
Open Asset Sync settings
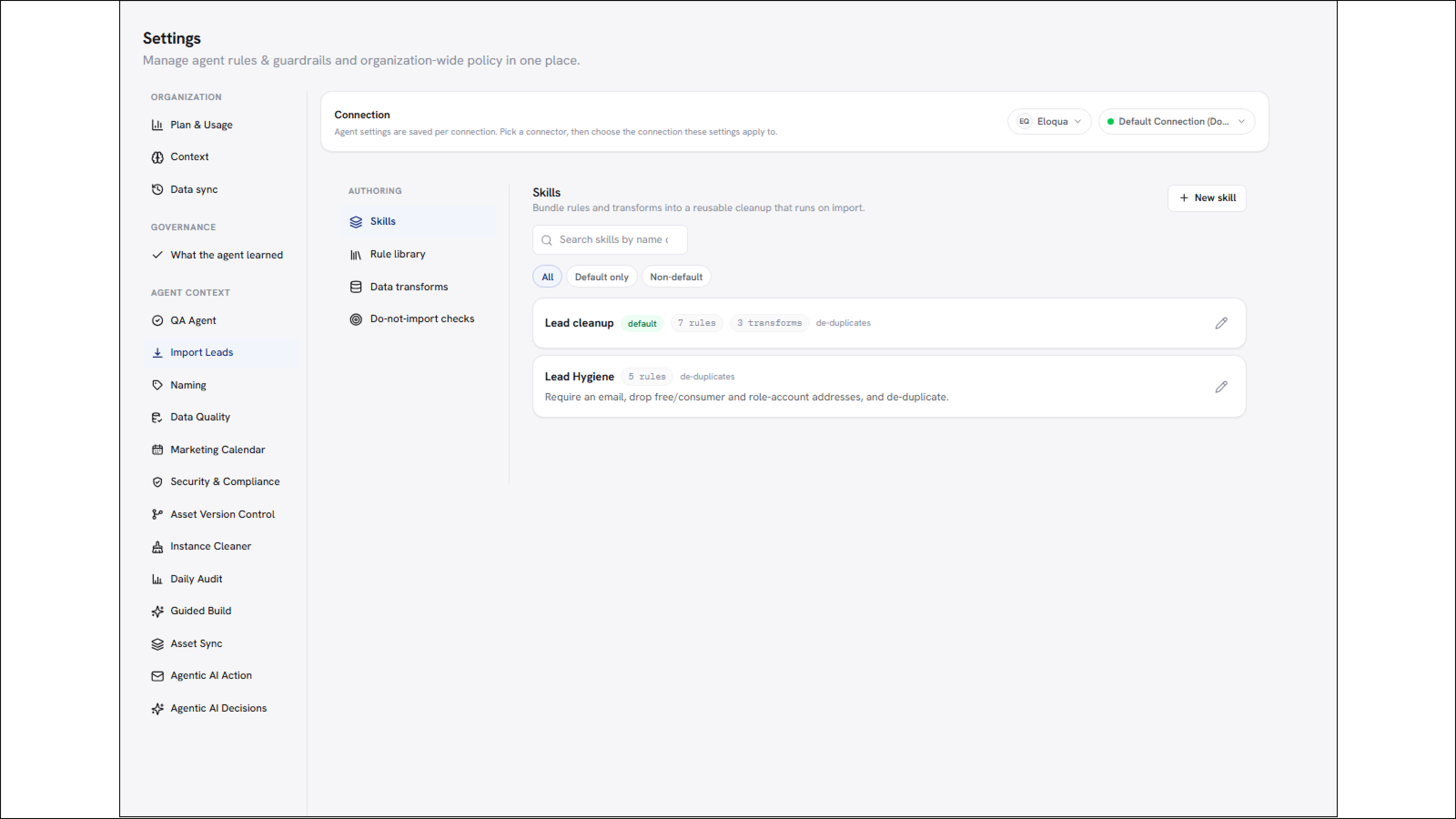[x=221, y=644]
